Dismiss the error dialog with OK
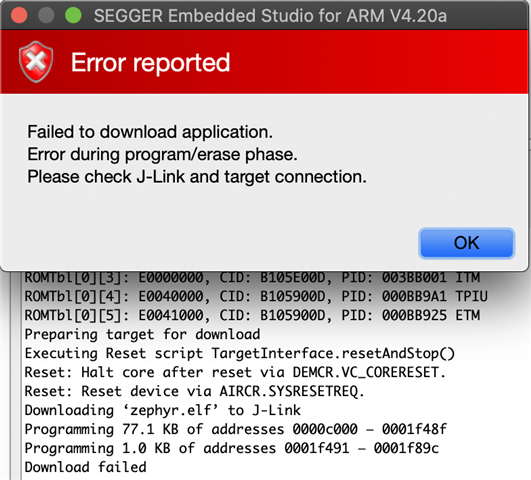531x480 pixels. point(467,243)
